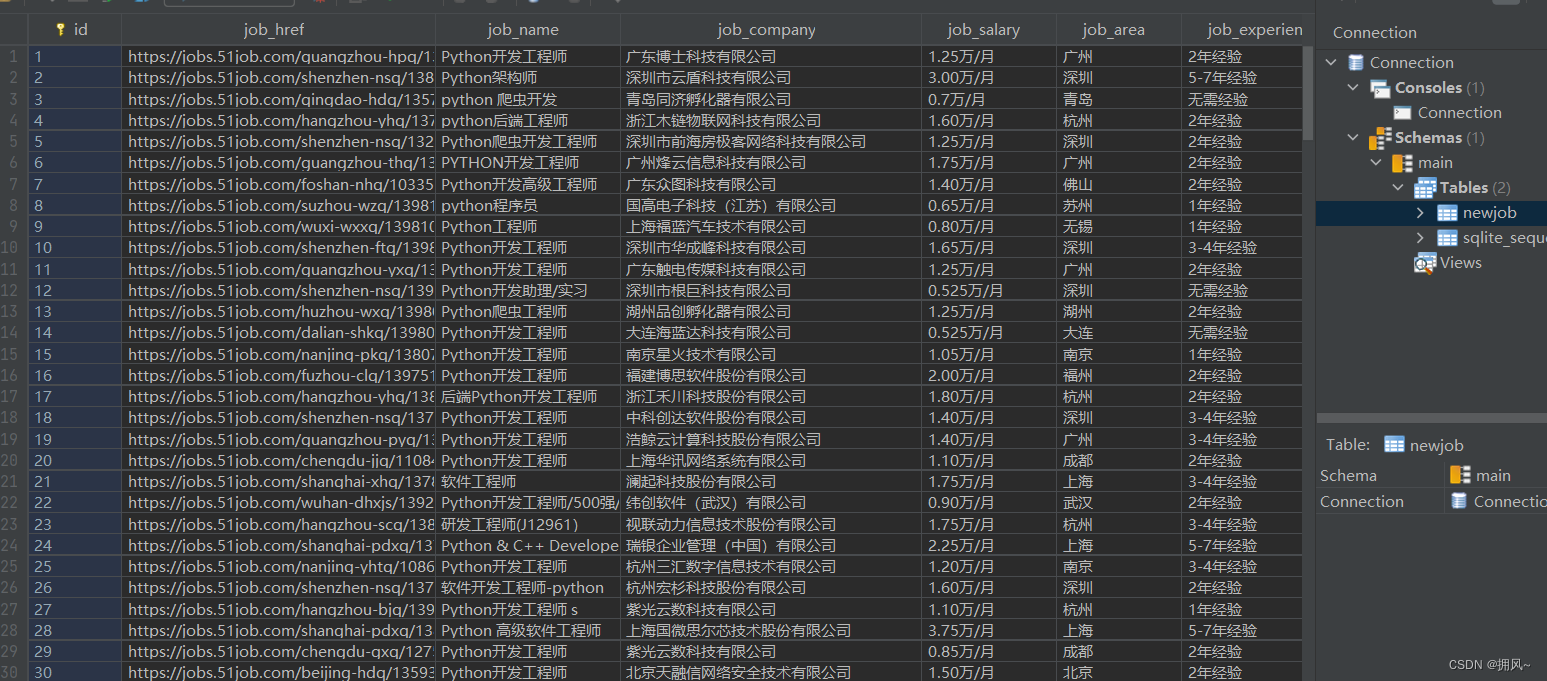Sort by the job_area column header
Screen dimensions: 1547x681
click(1118, 30)
